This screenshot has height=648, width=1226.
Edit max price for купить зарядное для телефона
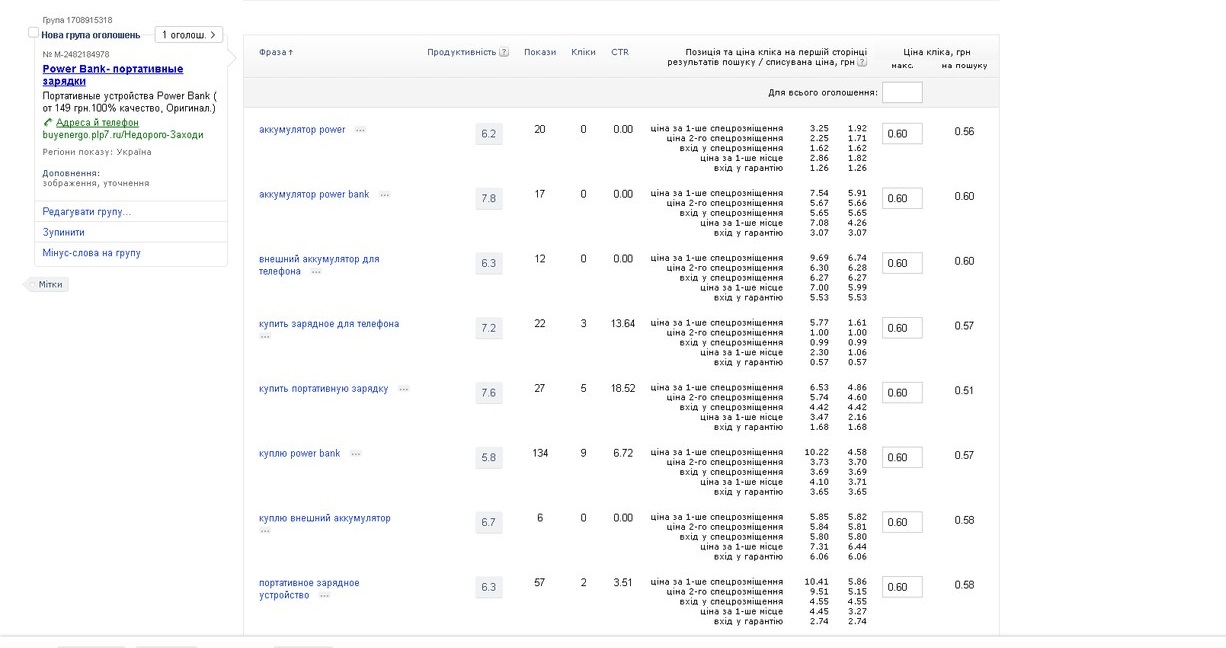pos(902,328)
